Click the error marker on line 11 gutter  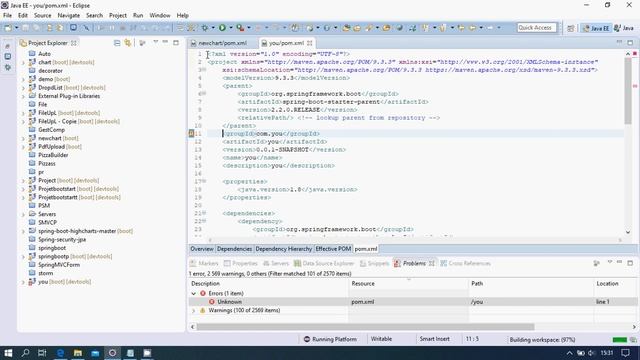tap(191, 133)
